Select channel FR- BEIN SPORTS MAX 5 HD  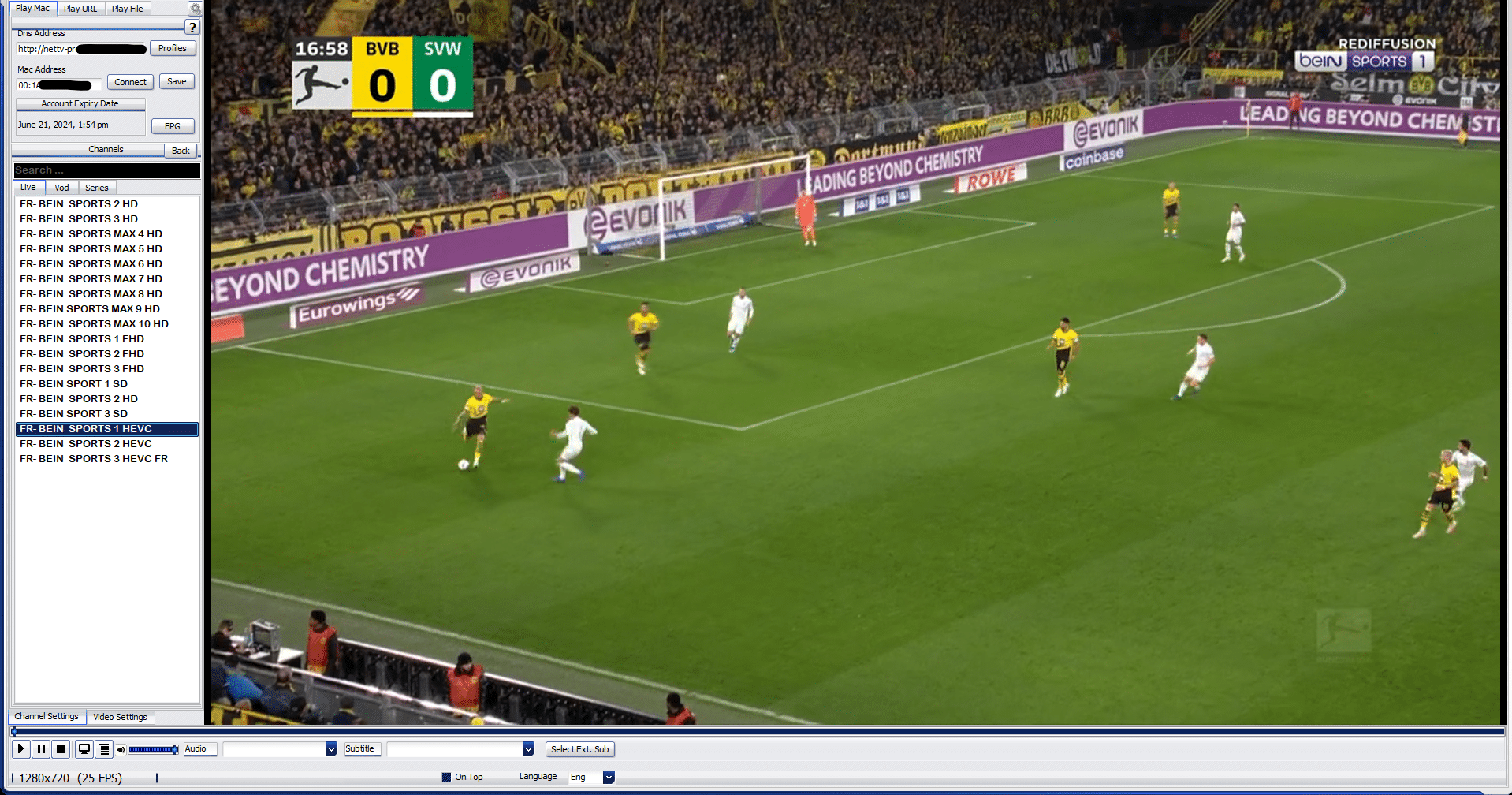tap(107, 249)
